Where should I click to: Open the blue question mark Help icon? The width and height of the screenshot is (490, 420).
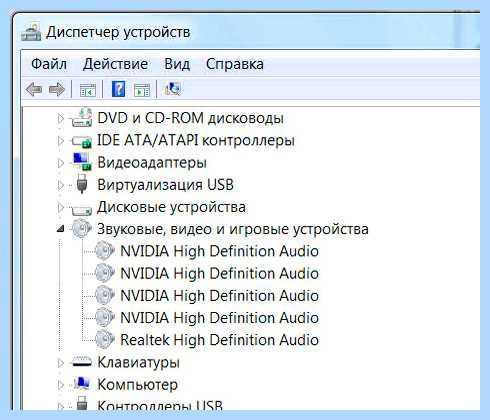click(x=118, y=89)
